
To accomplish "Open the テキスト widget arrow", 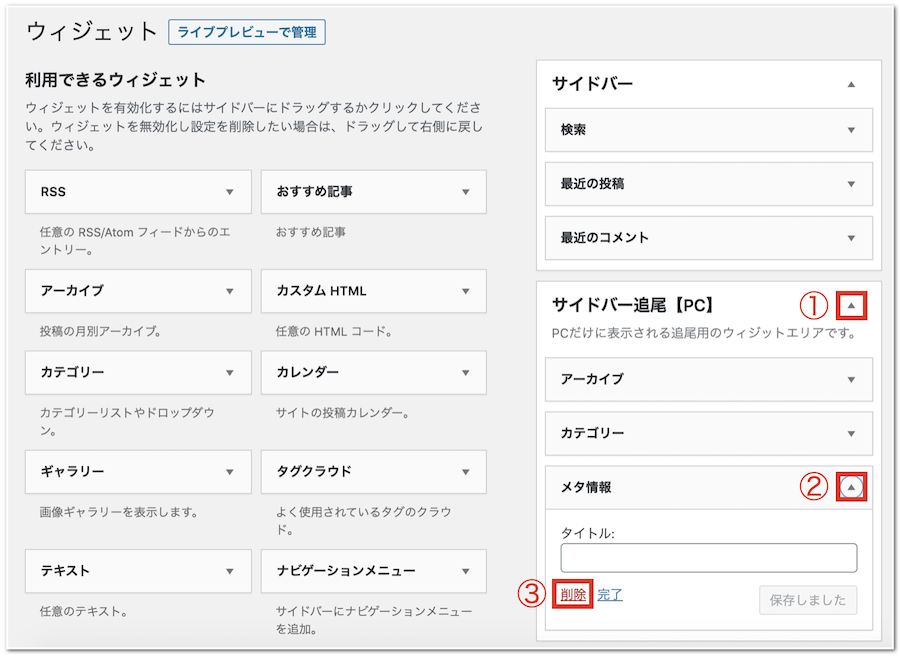I will click(x=229, y=571).
